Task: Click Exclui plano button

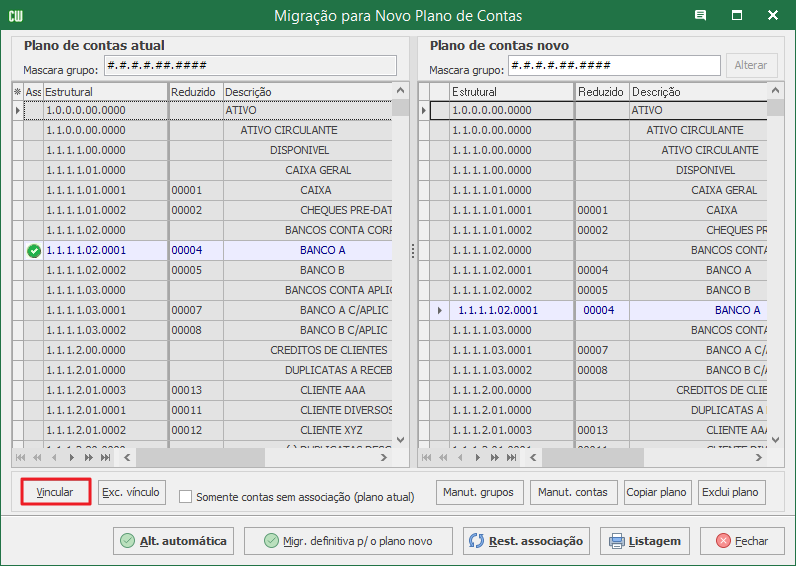Action: 732,492
